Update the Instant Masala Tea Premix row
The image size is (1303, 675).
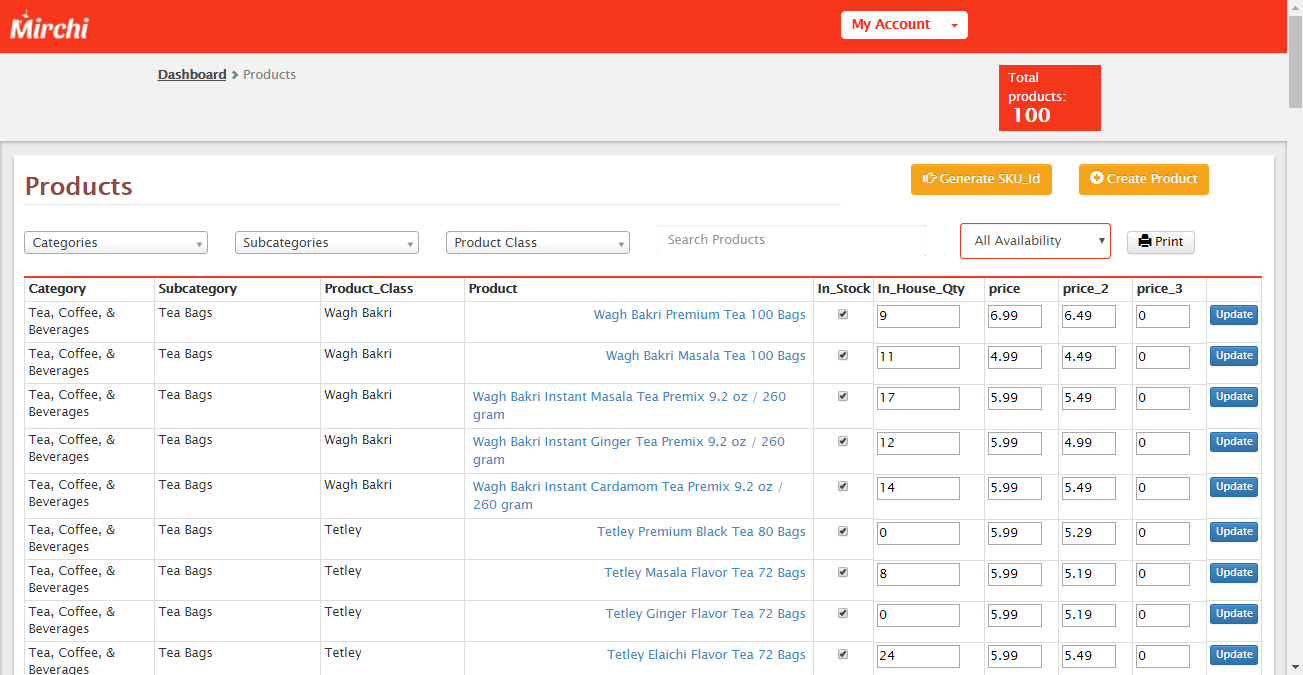point(1234,397)
